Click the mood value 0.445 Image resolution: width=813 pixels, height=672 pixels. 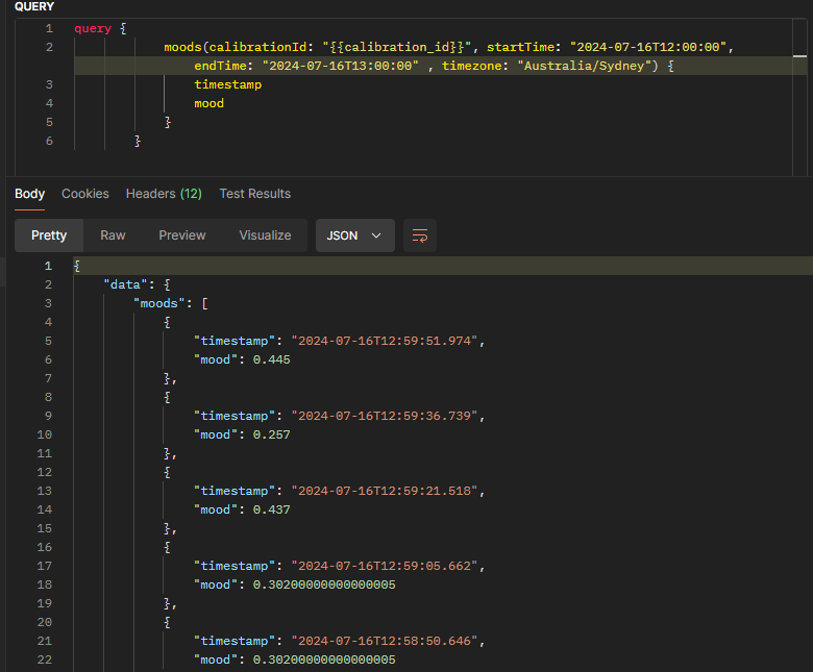[272, 360]
